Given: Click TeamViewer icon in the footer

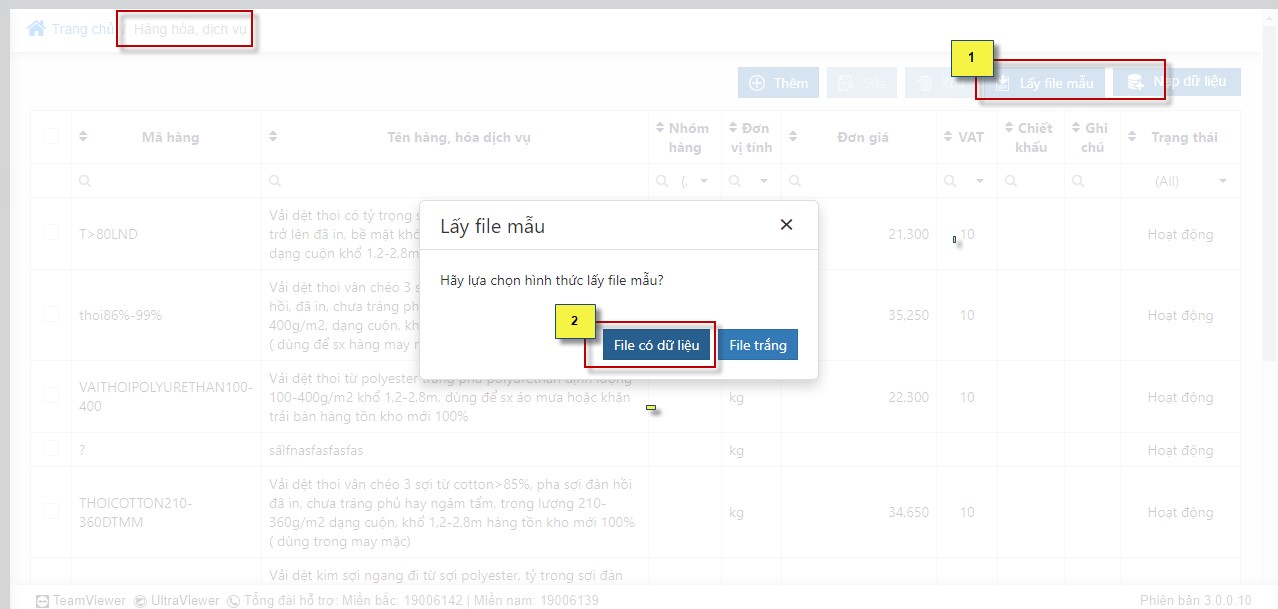Looking at the screenshot, I should (42, 601).
